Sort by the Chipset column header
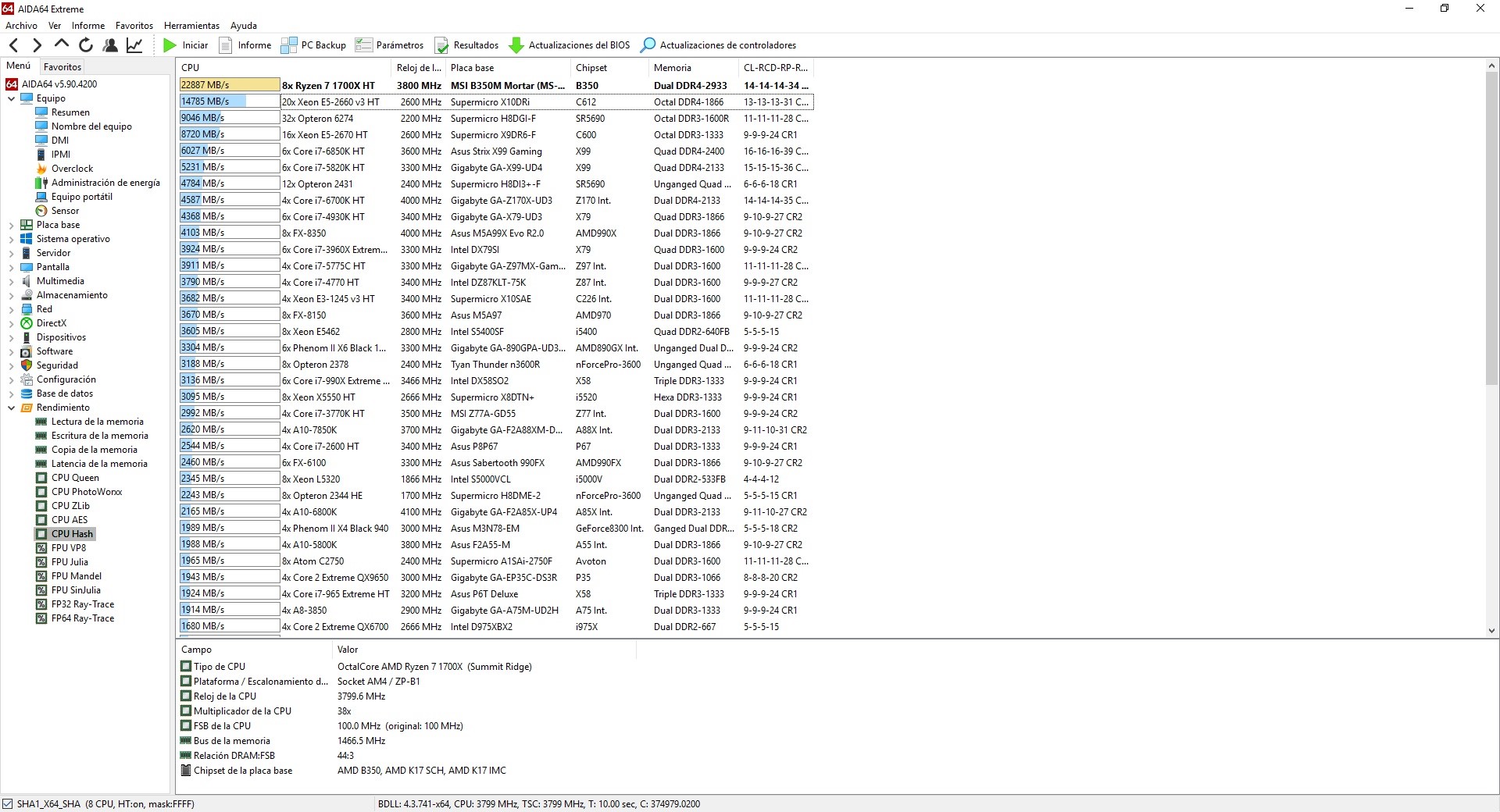1500x812 pixels. click(611, 68)
